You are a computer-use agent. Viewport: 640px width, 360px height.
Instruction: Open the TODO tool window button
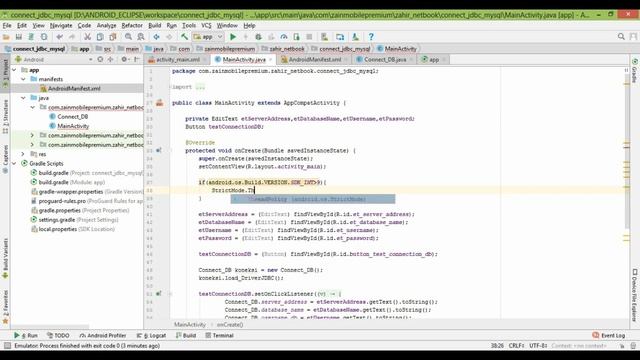tap(58, 336)
